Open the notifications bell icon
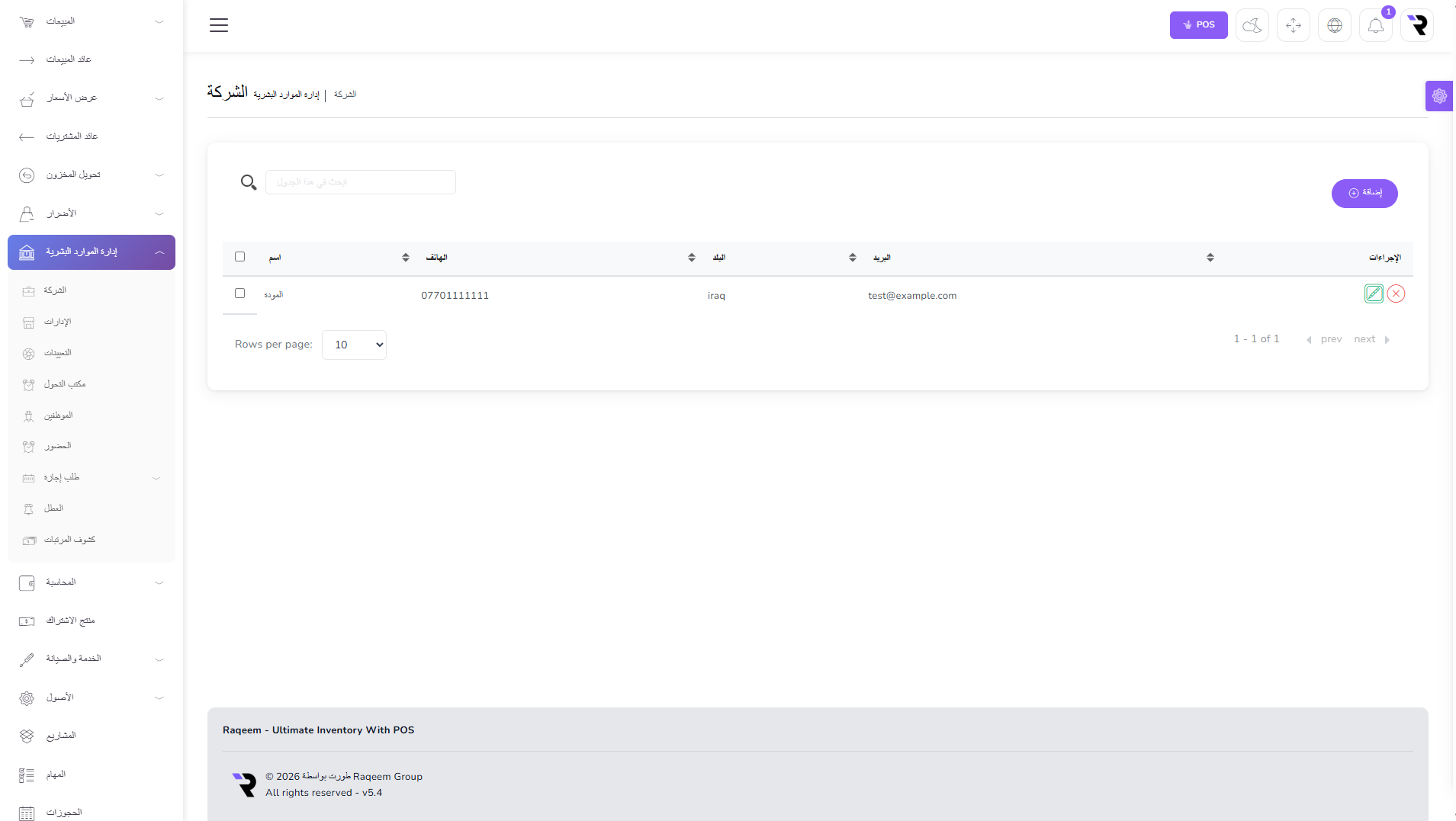 click(x=1375, y=25)
